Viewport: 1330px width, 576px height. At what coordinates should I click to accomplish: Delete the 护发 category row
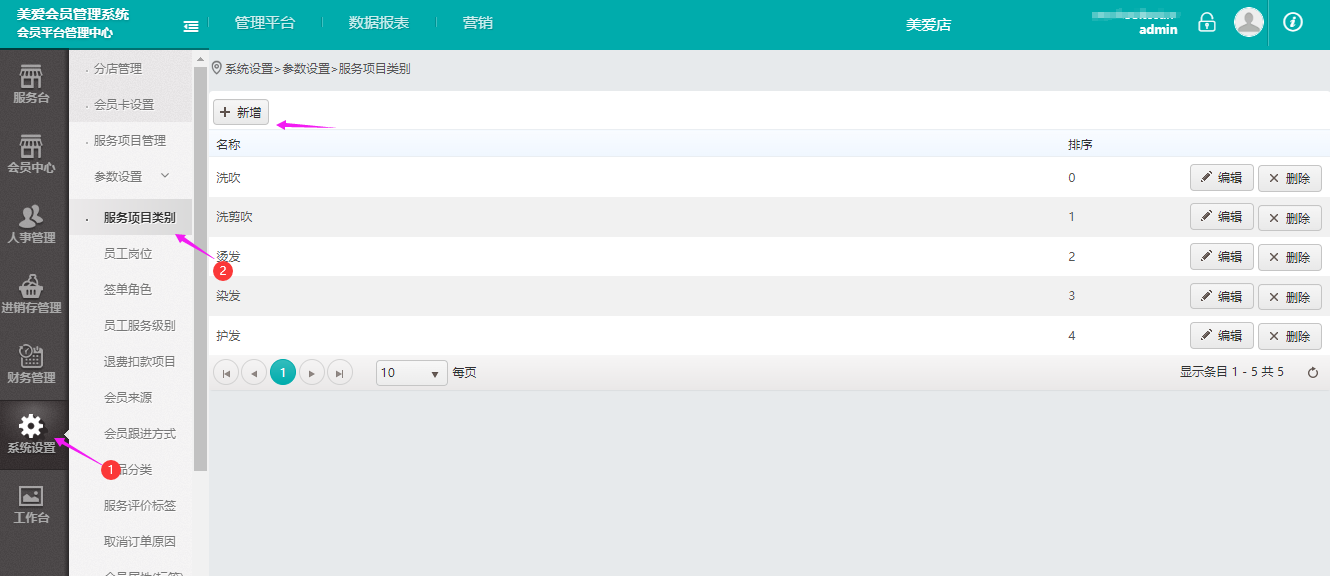(1289, 337)
